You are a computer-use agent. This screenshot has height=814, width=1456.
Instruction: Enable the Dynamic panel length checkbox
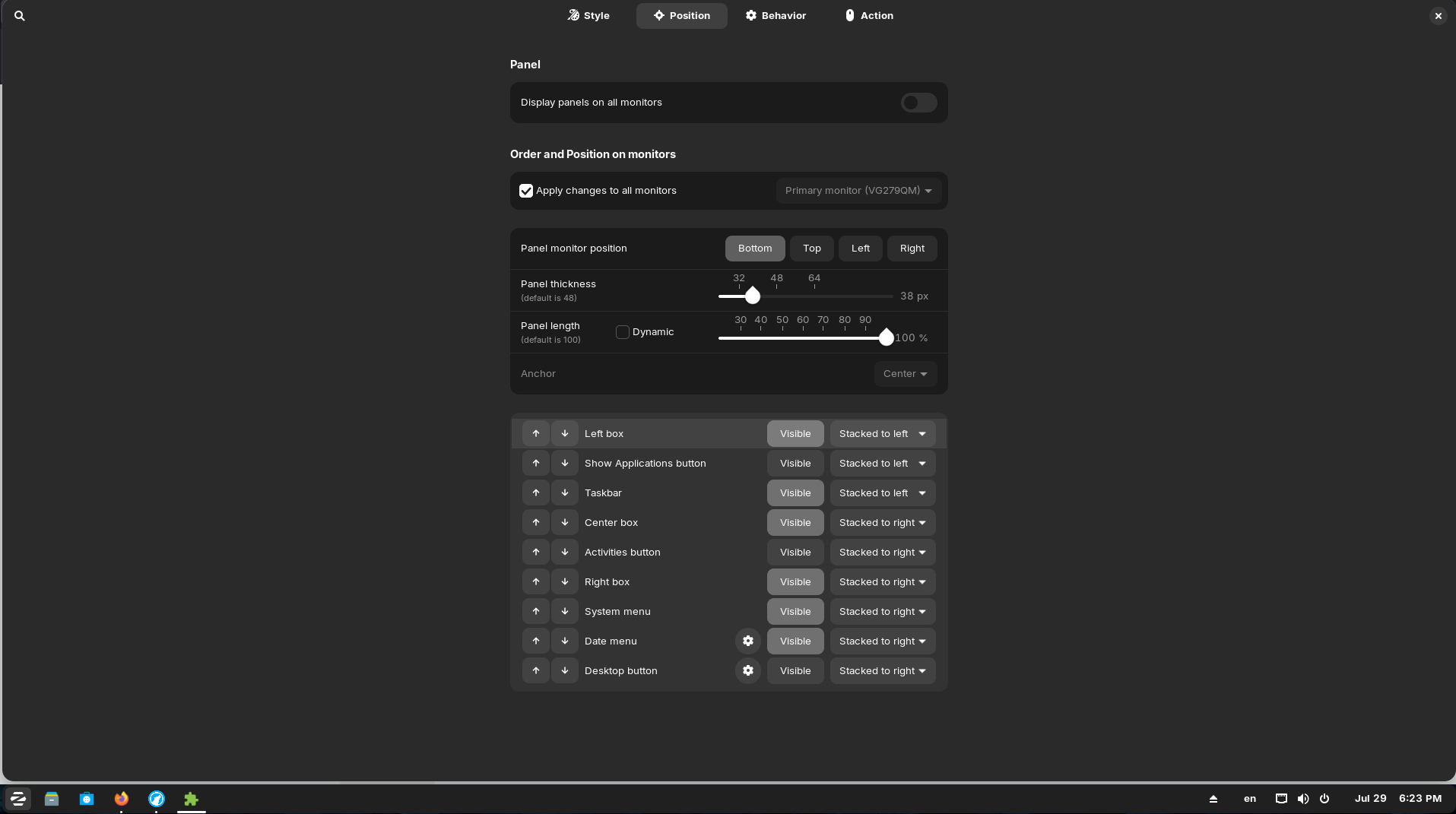tap(623, 332)
